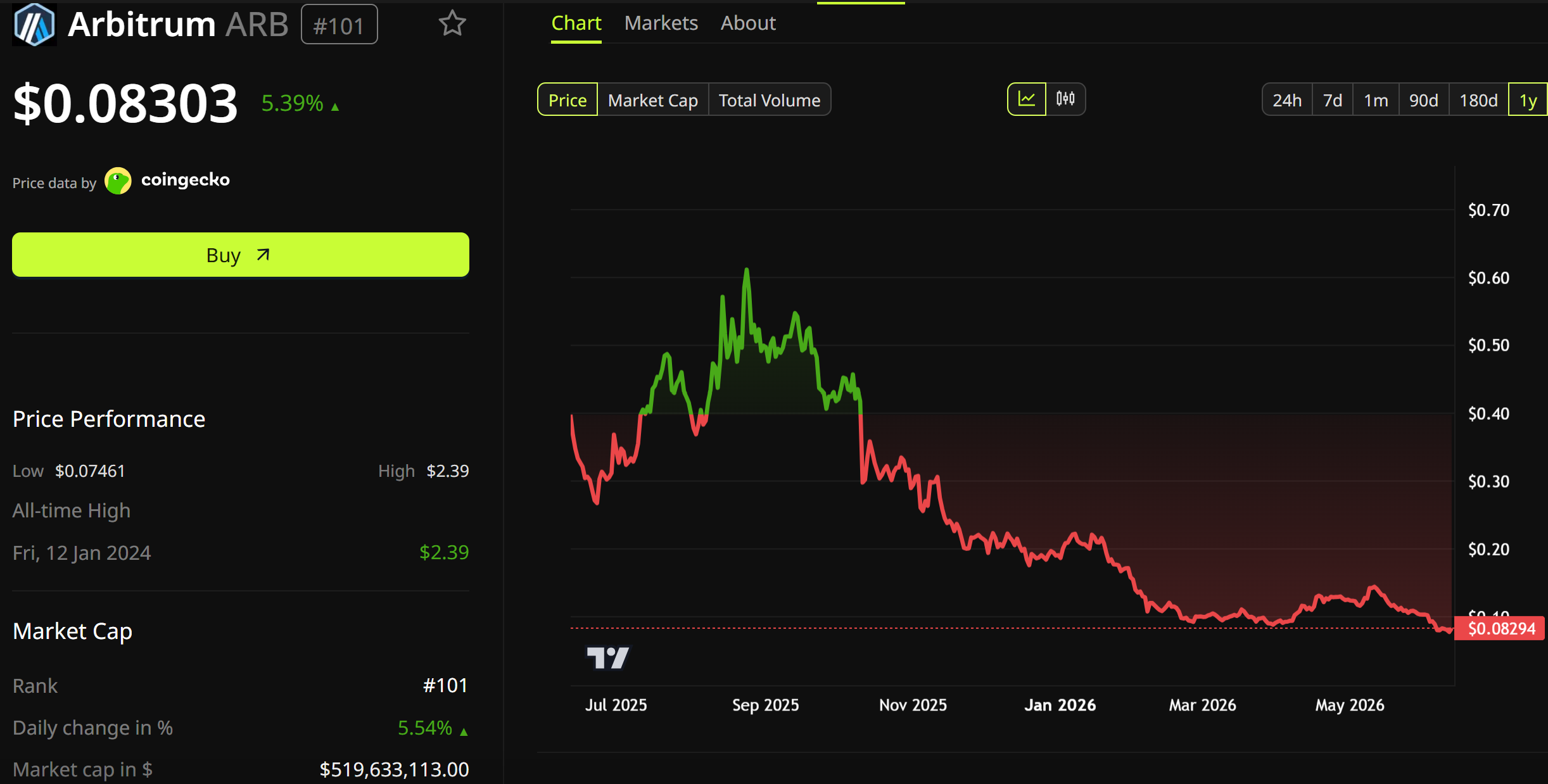
Task: Click the Buy button
Action: click(241, 255)
